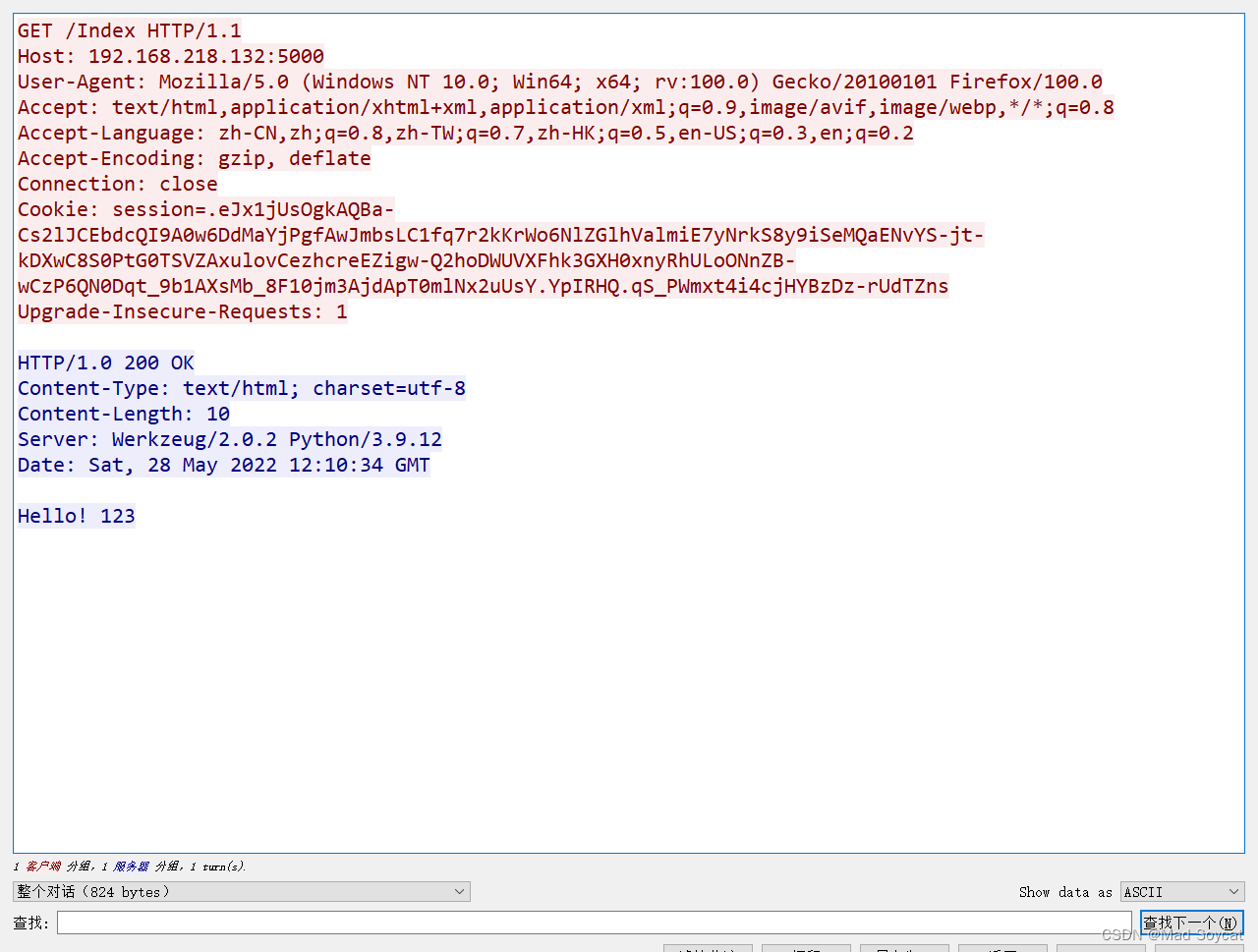
Task: Click the Hello! 123 response body
Action: click(x=76, y=516)
